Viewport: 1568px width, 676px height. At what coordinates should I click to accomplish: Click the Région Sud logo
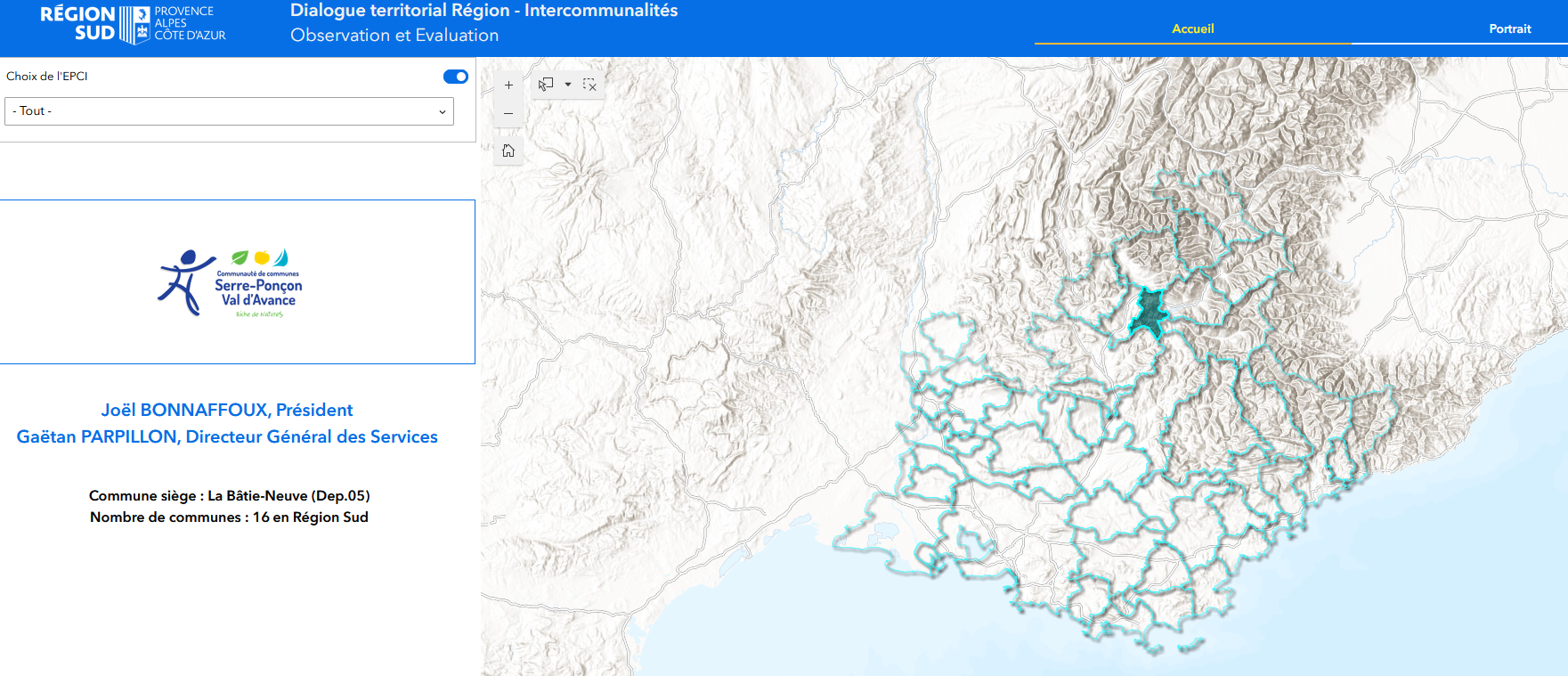coord(133,24)
